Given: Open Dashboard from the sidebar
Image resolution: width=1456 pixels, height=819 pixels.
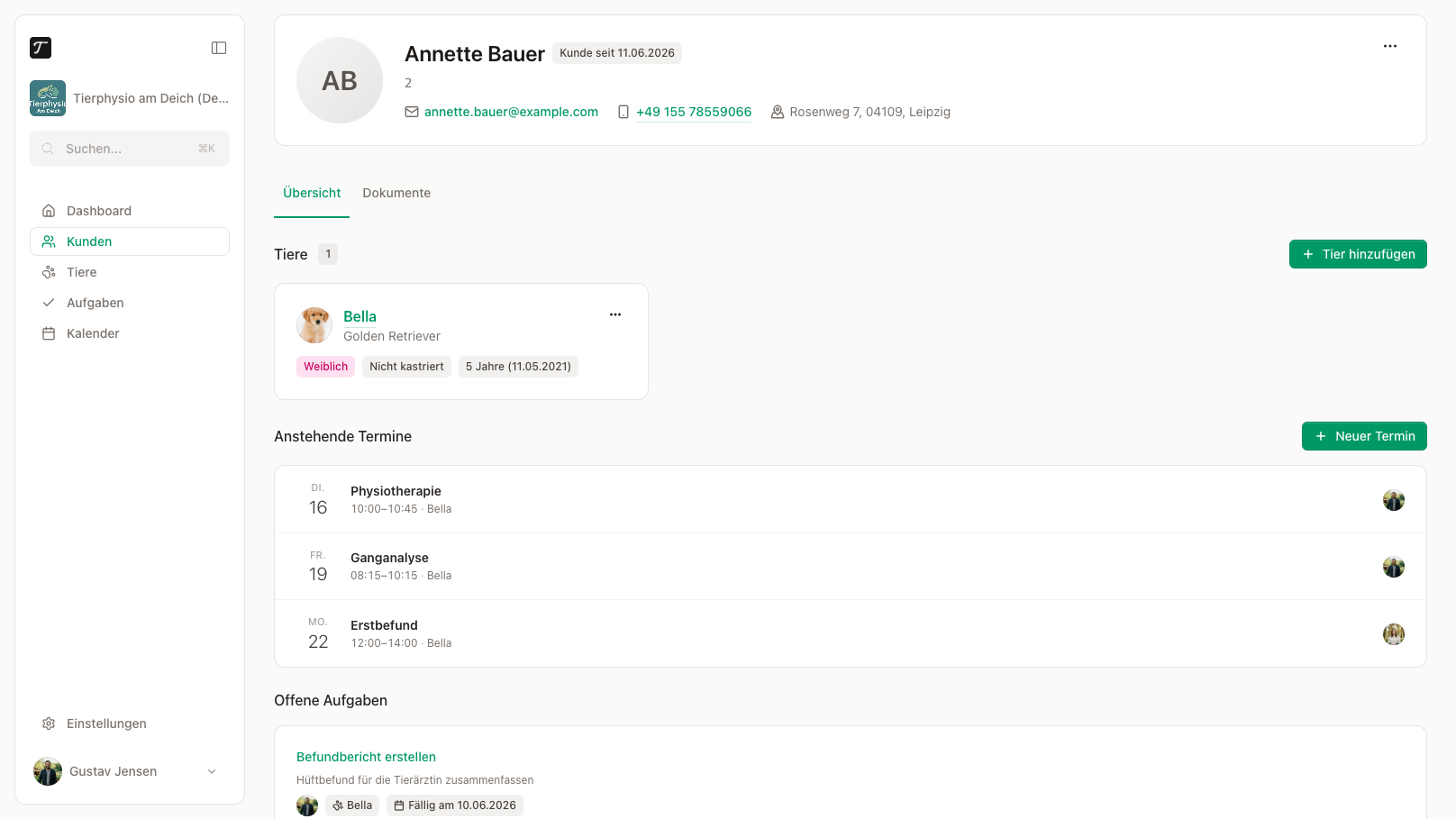Looking at the screenshot, I should point(130,211).
